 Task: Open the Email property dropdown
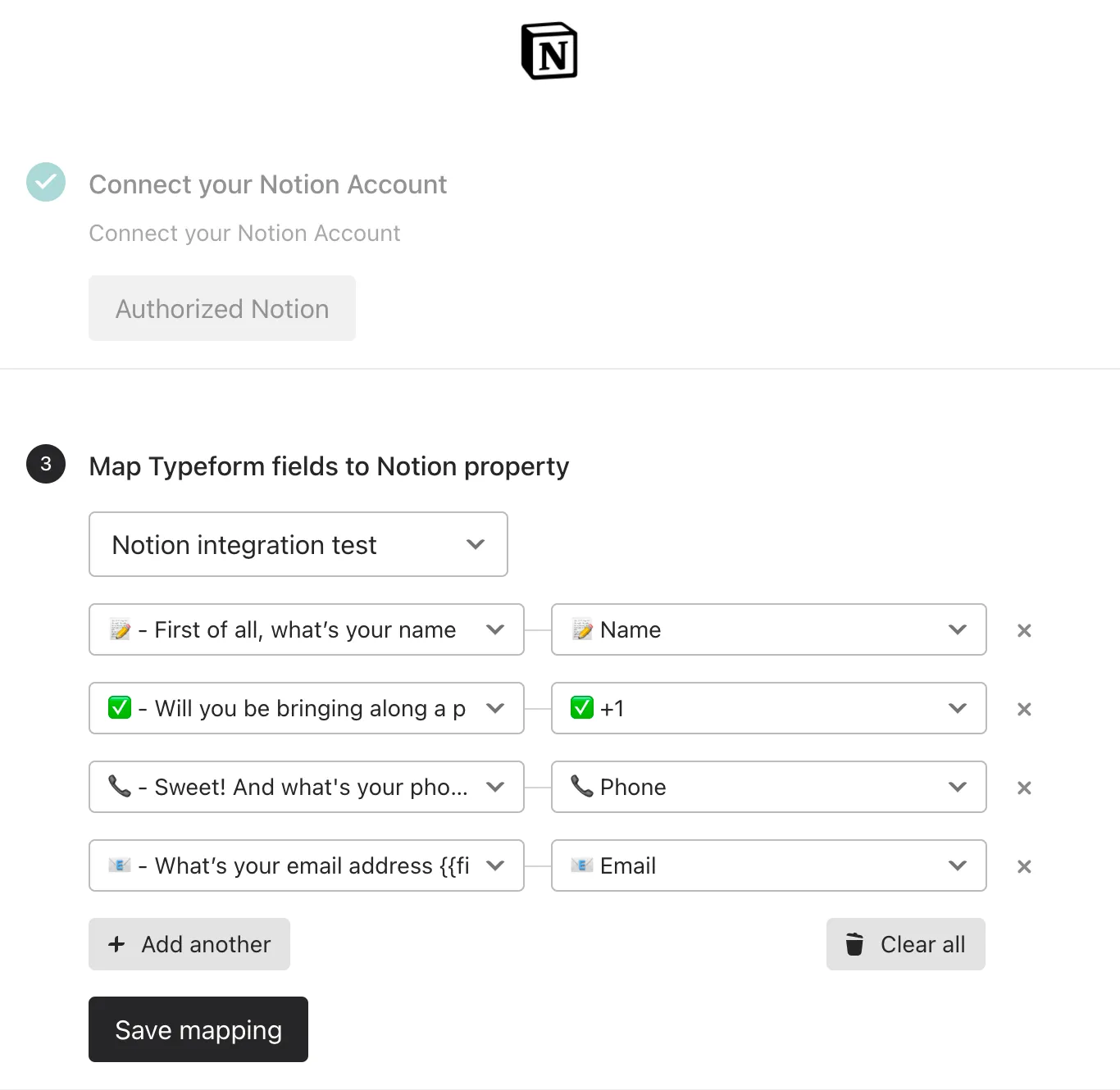tap(769, 865)
